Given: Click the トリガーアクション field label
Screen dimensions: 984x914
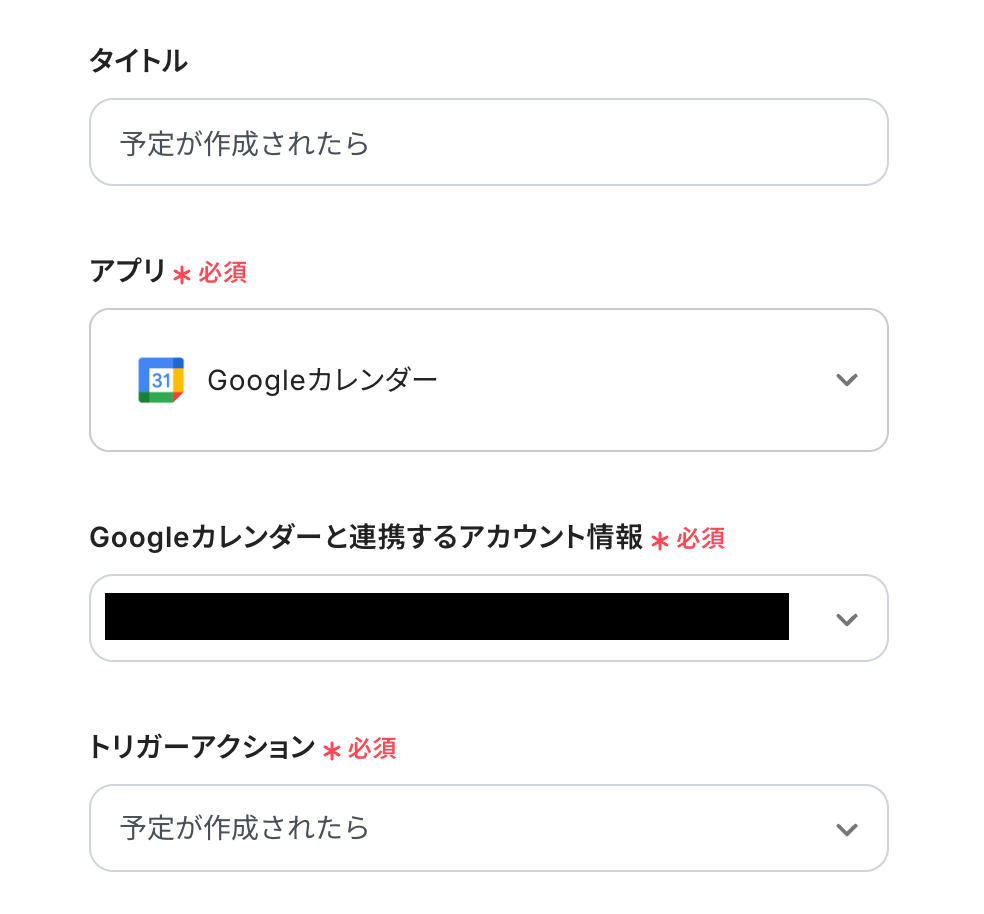Looking at the screenshot, I should click(x=202, y=748).
